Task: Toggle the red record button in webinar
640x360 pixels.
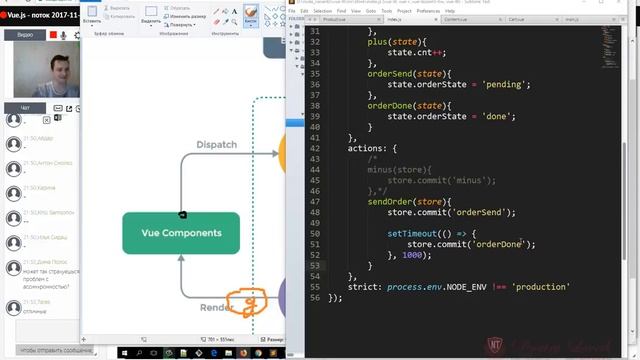Action: pos(53,35)
